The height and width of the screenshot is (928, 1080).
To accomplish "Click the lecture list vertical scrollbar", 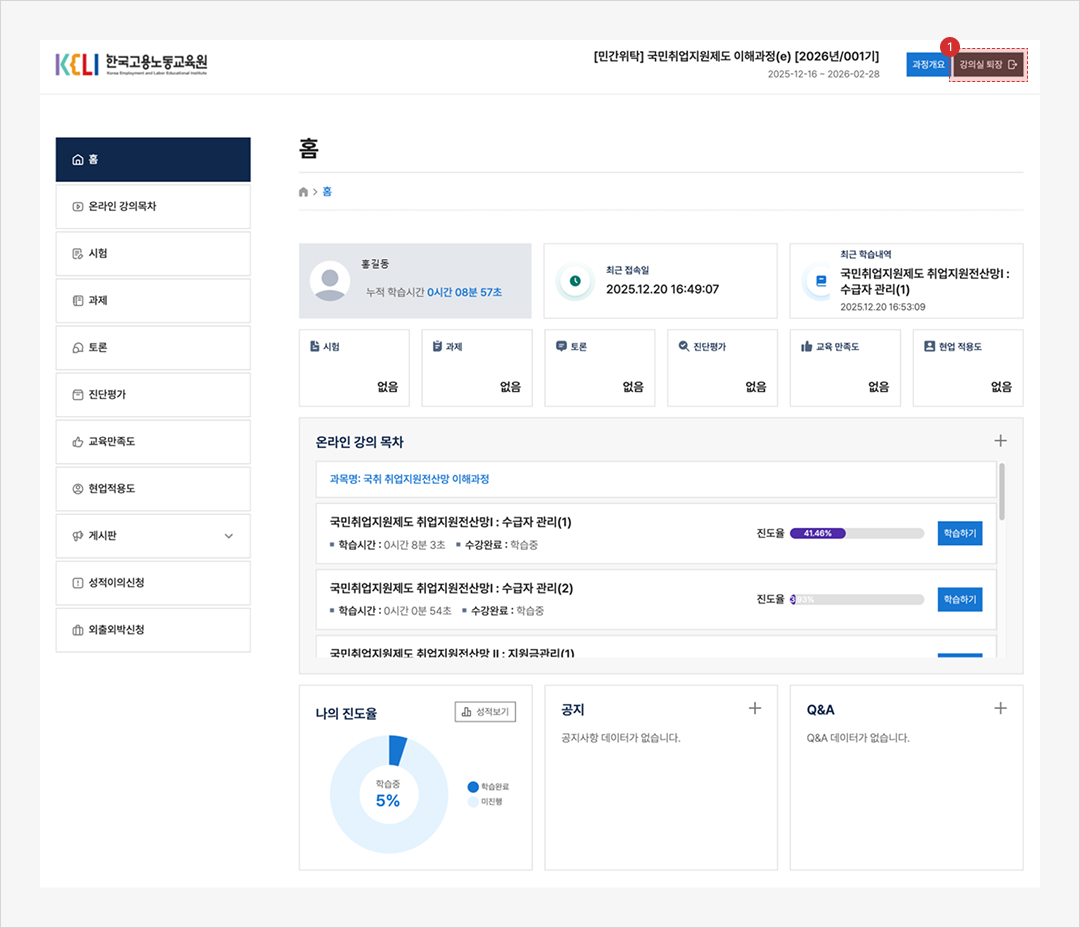I will point(1002,490).
